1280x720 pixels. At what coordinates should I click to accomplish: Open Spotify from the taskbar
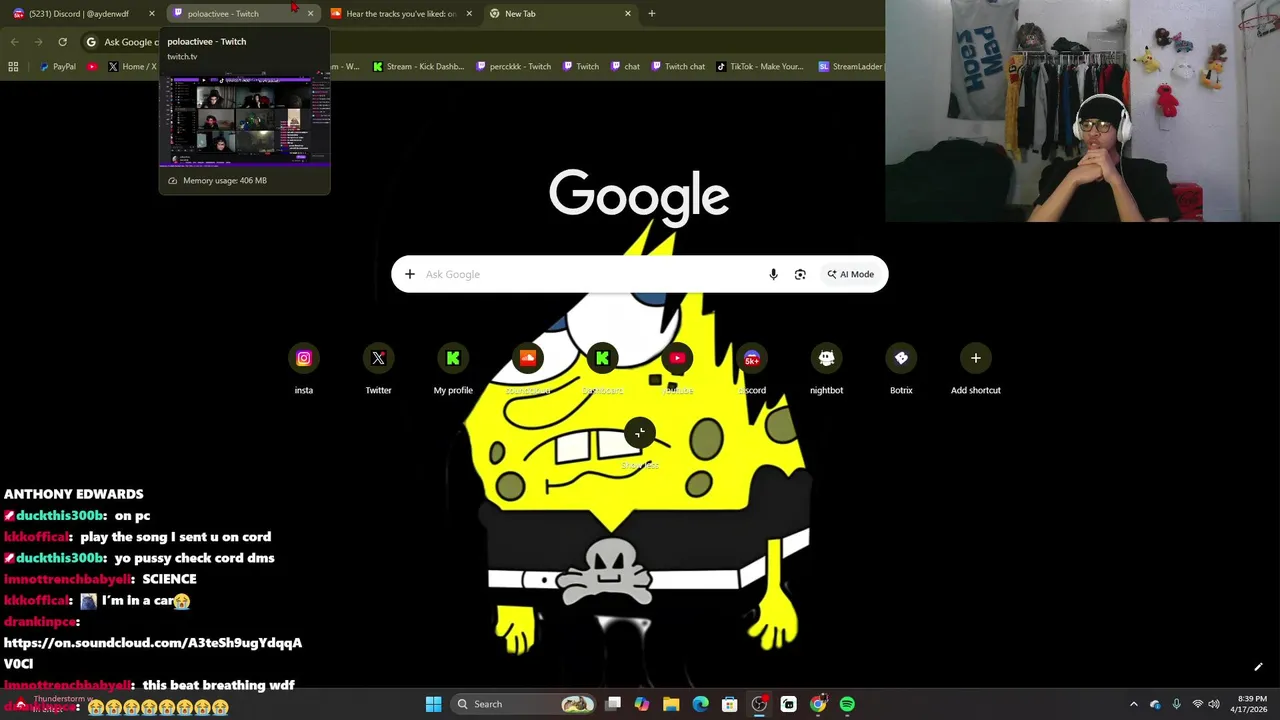[x=847, y=704]
